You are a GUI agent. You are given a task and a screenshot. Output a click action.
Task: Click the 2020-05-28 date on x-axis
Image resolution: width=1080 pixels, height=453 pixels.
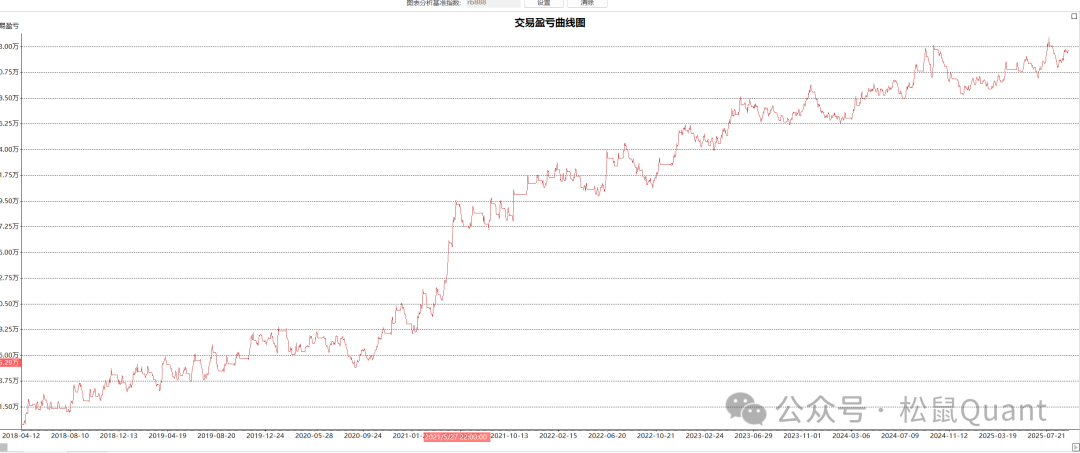click(x=315, y=436)
